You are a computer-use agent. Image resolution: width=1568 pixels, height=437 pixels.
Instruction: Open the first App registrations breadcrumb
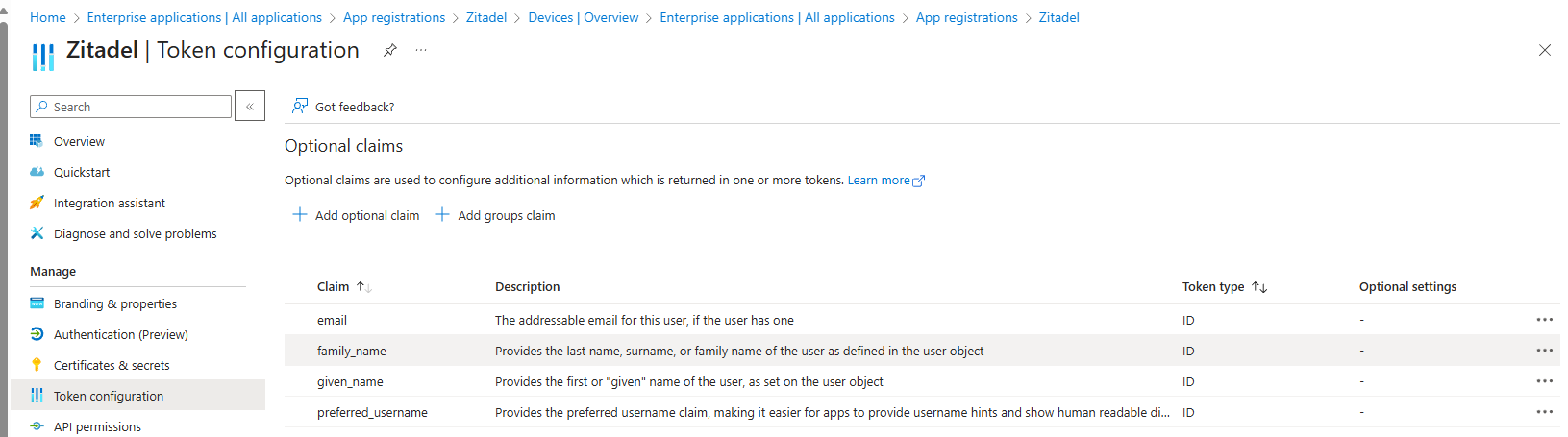(394, 17)
